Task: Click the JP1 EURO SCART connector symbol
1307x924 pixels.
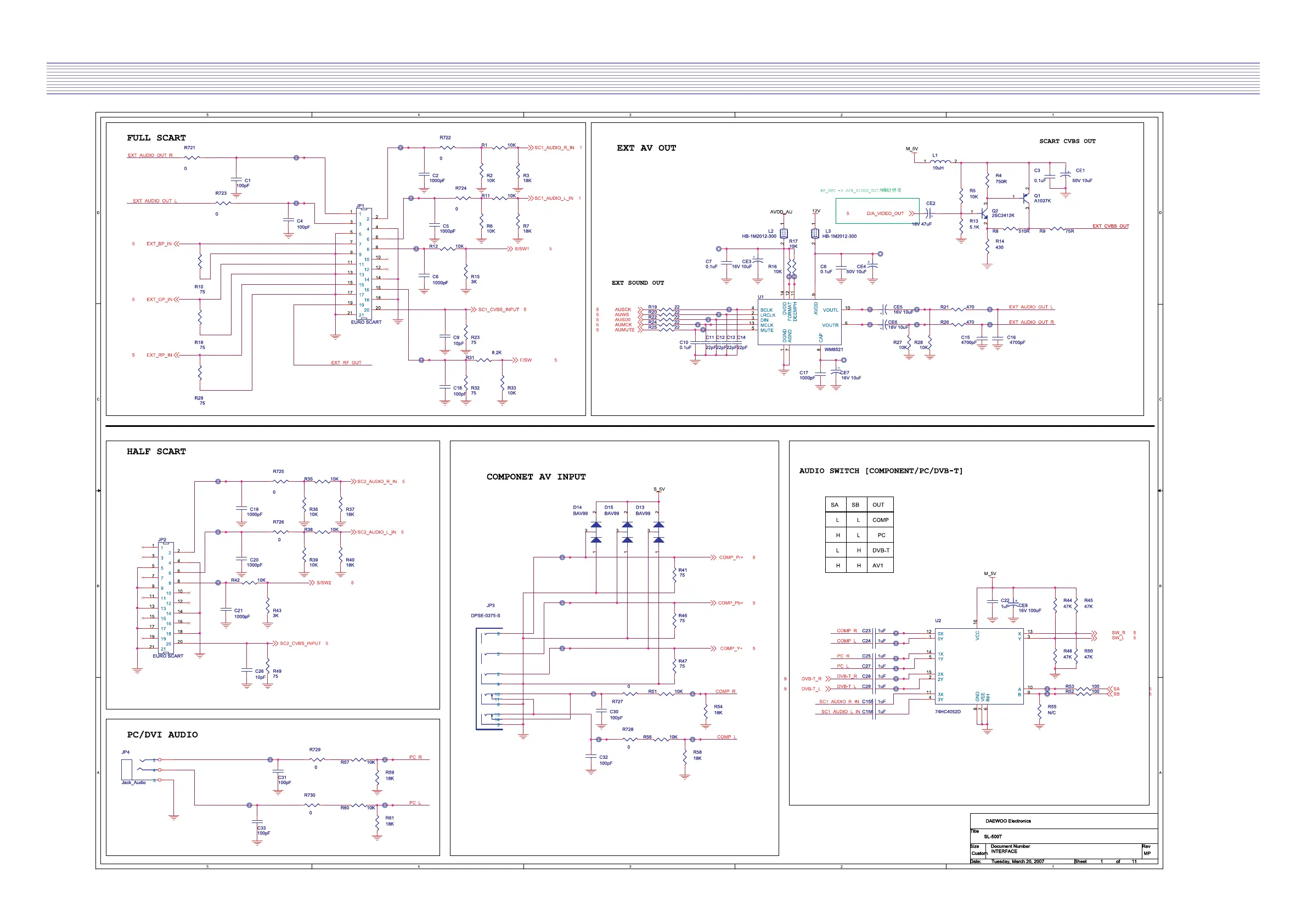Action: [364, 263]
